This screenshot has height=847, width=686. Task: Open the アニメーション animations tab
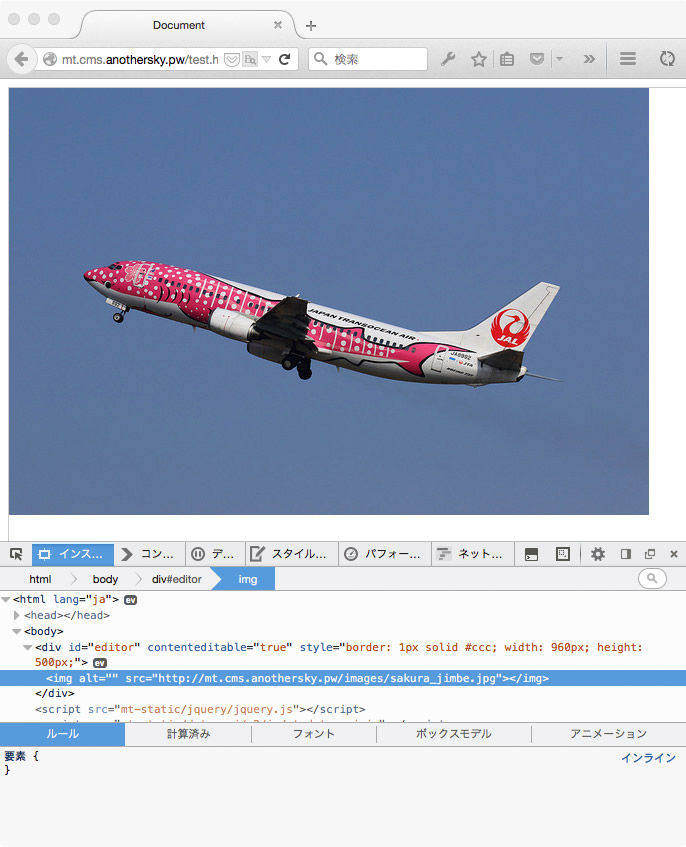pyautogui.click(x=609, y=734)
